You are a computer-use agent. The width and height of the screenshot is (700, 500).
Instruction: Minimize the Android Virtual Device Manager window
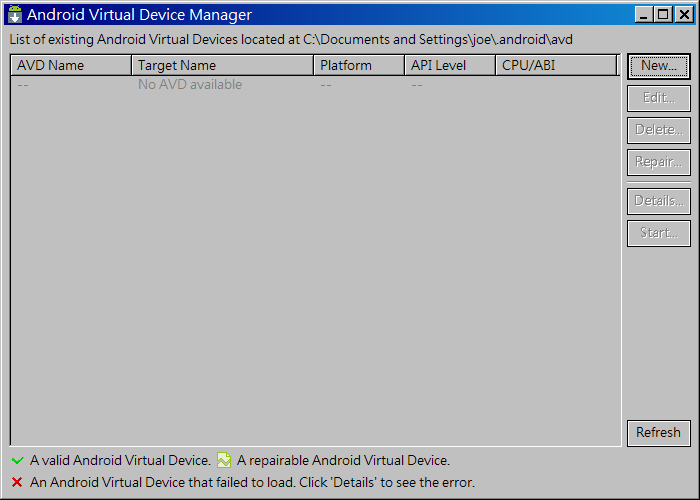(643, 15)
